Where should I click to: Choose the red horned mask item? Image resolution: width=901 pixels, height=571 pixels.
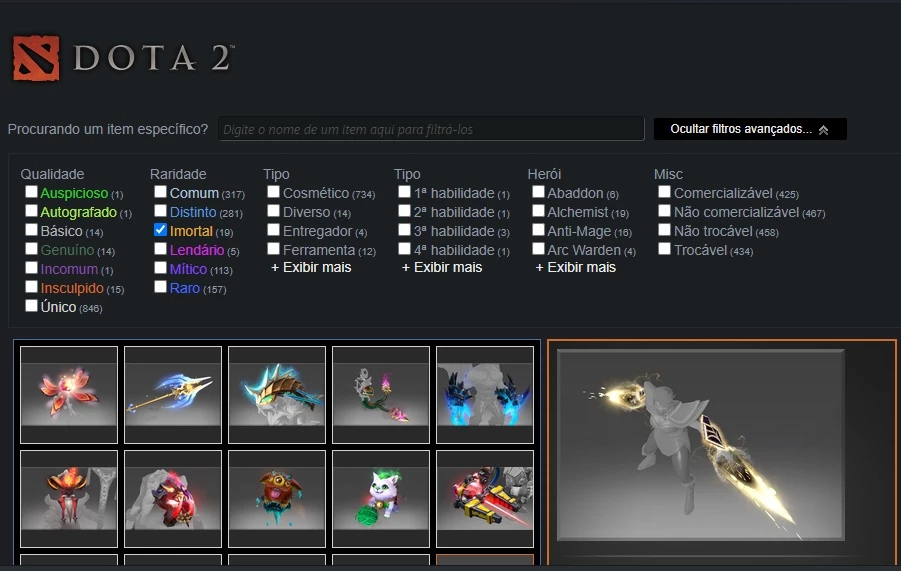pos(69,499)
